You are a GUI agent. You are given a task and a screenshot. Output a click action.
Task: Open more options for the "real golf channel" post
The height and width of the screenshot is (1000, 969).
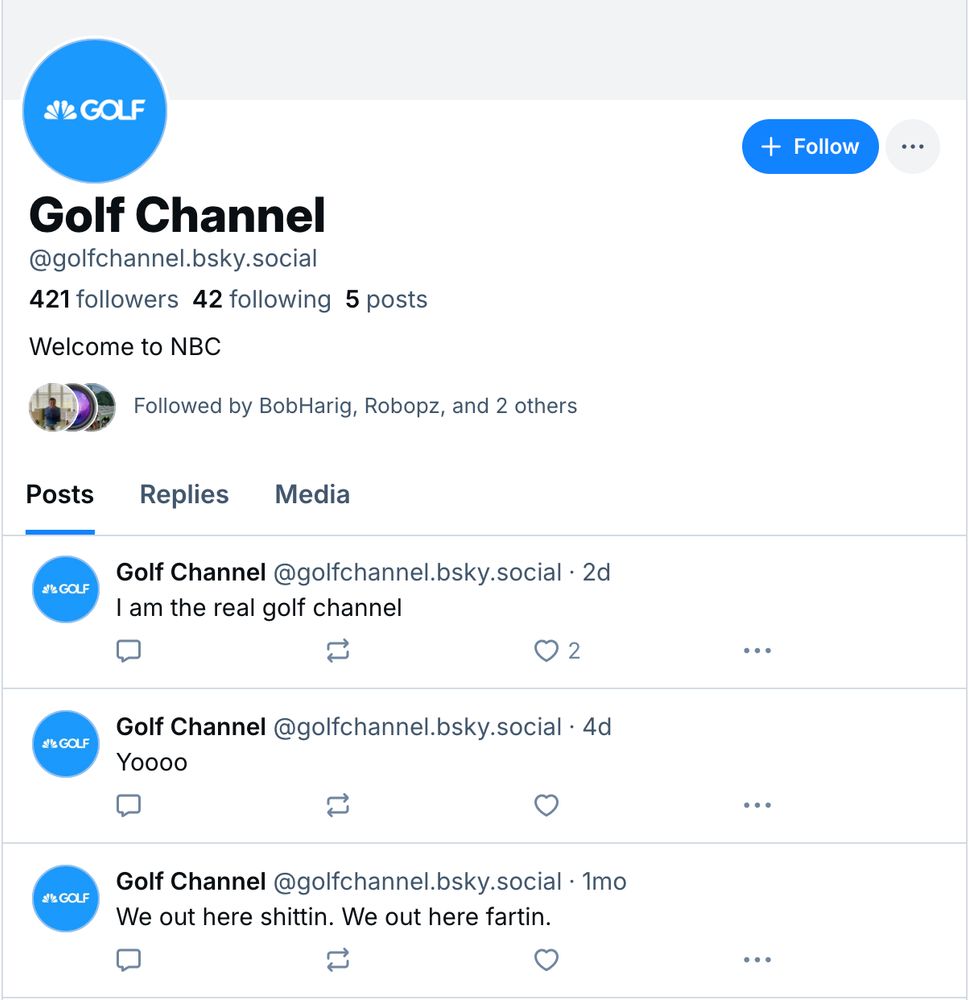[x=757, y=651]
